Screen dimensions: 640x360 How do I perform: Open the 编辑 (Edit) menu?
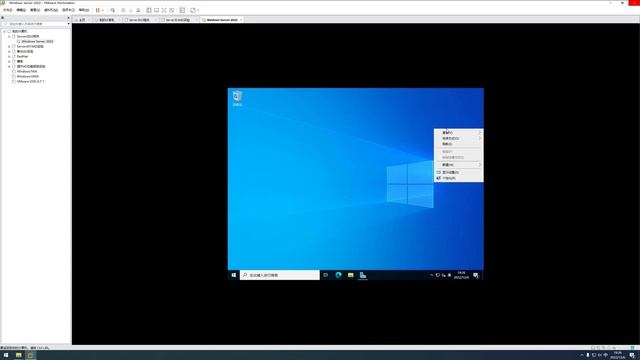tap(21, 10)
